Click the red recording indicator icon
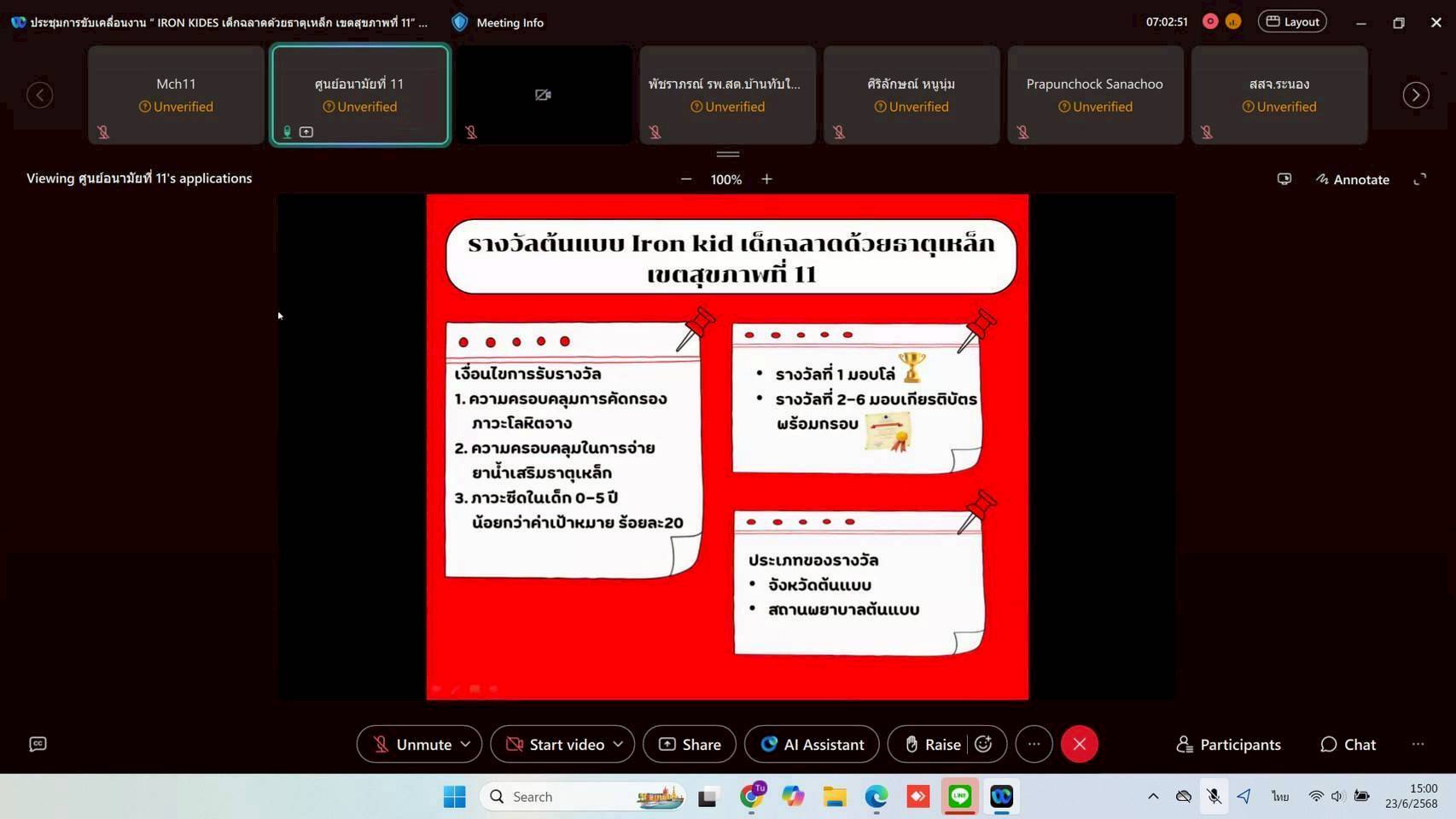Viewport: 1456px width, 819px height. coord(1209,21)
